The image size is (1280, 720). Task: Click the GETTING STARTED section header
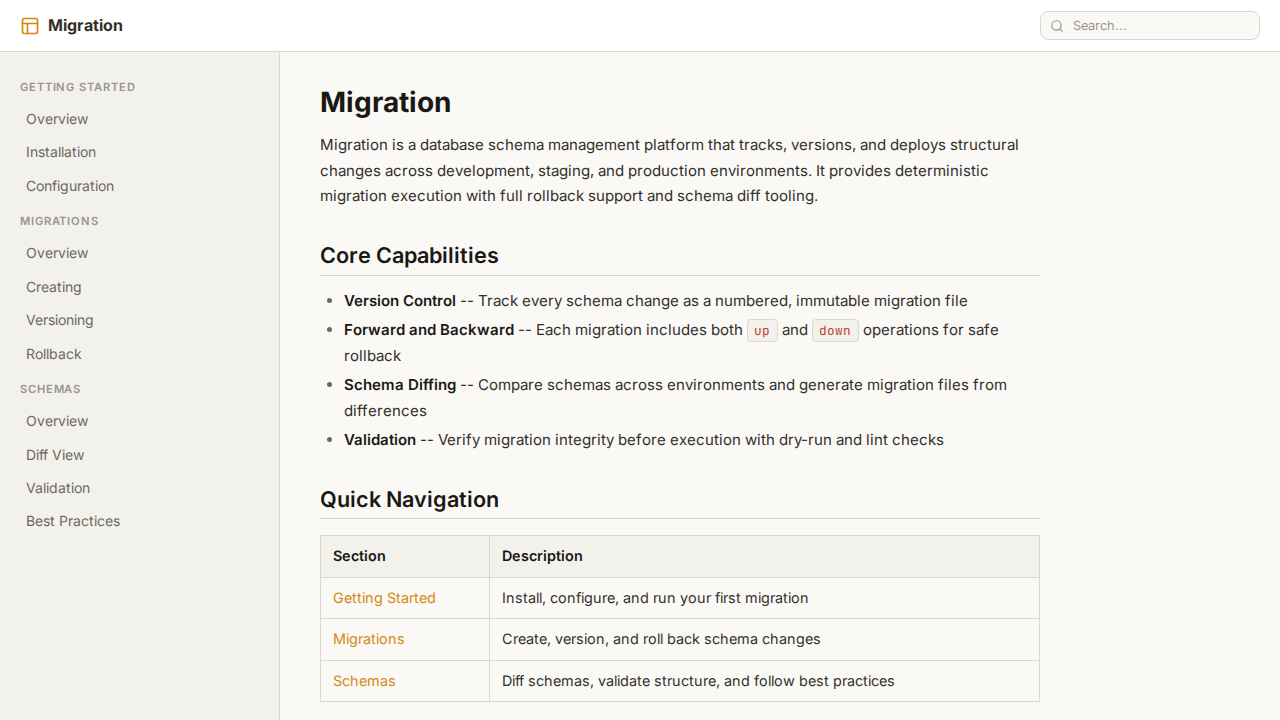[x=78, y=87]
